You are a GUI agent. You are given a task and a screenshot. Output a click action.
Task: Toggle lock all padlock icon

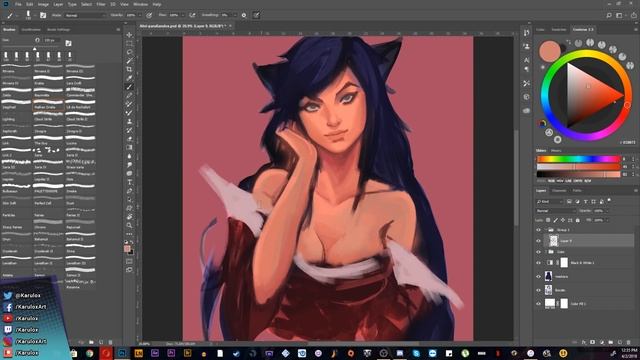click(x=578, y=220)
